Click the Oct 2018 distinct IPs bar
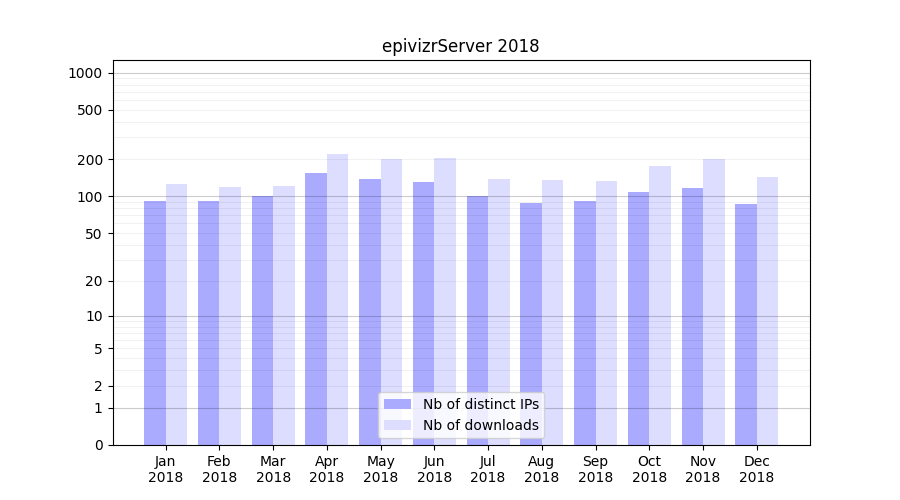900x500 pixels. point(639,318)
